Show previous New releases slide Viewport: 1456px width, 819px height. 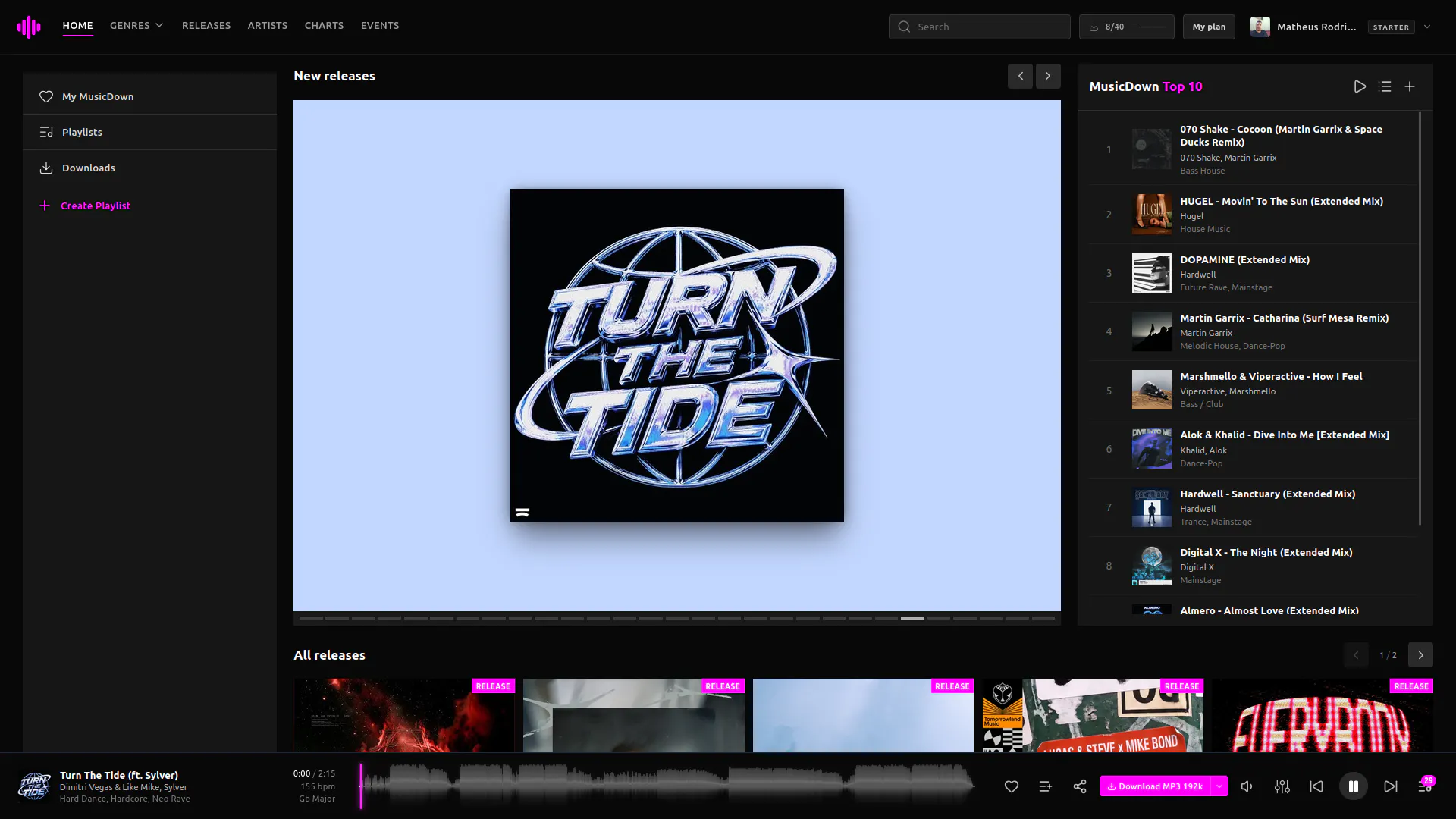pyautogui.click(x=1020, y=76)
